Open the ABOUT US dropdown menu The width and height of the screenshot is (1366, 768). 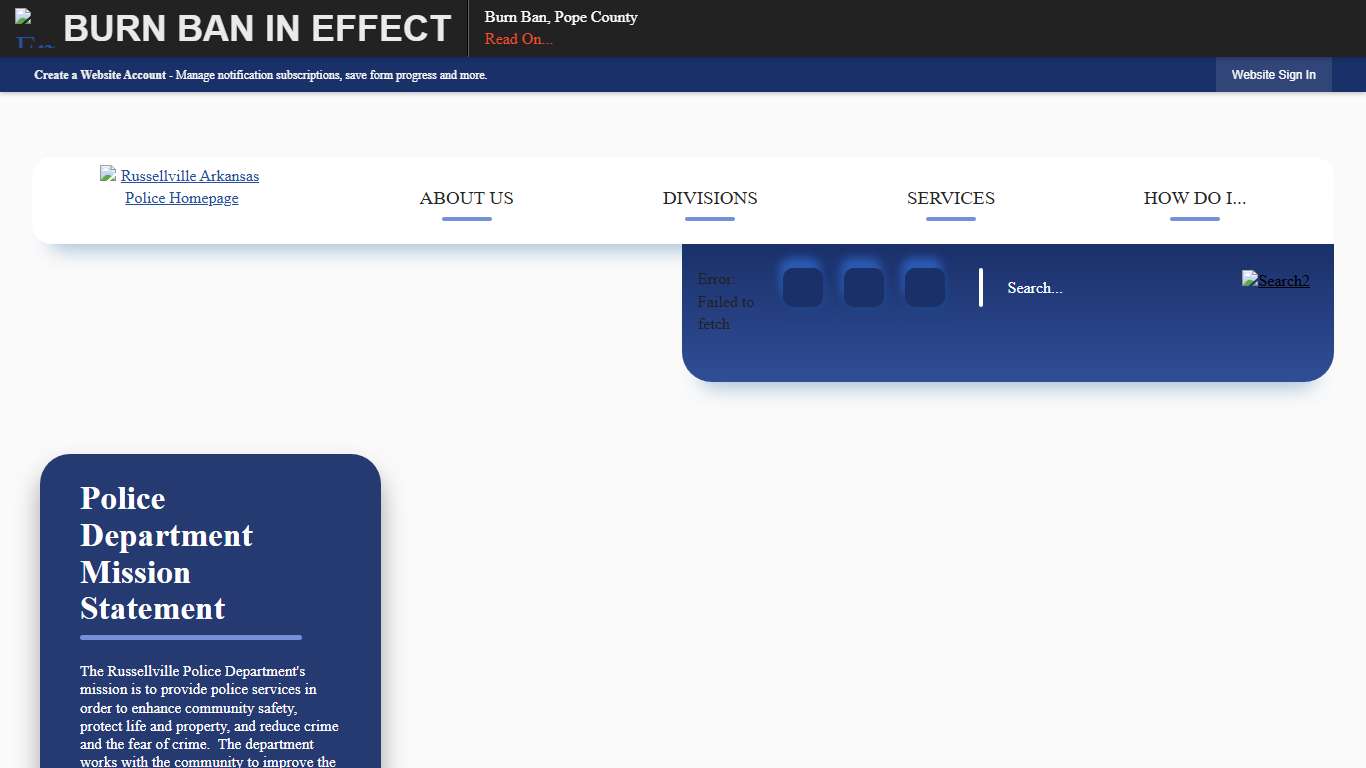pos(466,198)
